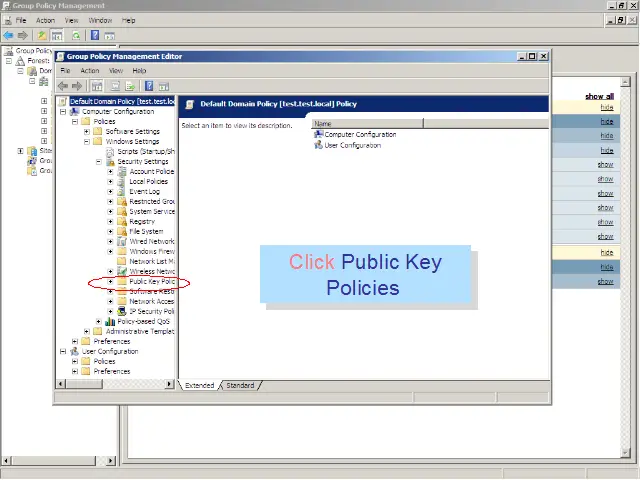Click the Scripts (Startup/Shutdown) icon
The height and width of the screenshot is (480, 640).
[x=122, y=151]
